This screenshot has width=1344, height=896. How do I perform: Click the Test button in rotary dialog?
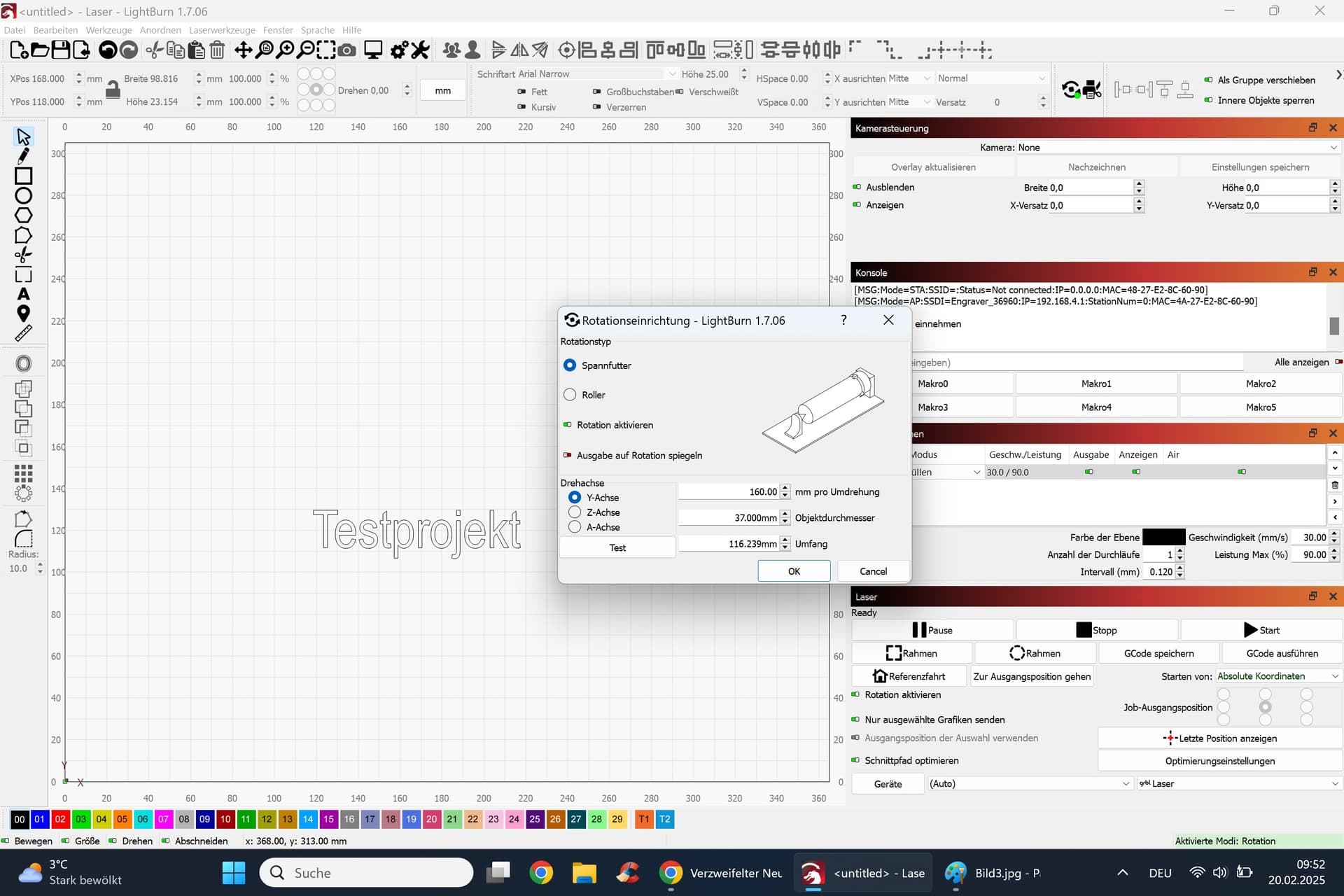[617, 547]
